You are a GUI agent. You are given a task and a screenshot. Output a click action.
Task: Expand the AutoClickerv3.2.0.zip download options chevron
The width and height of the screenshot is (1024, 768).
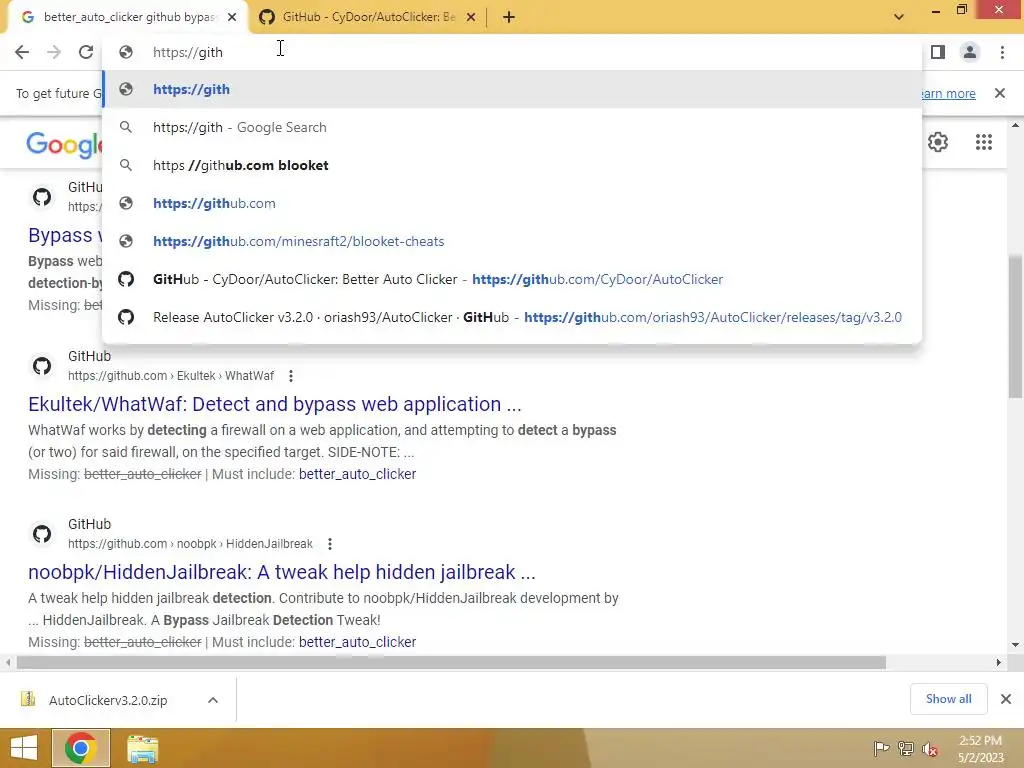213,700
